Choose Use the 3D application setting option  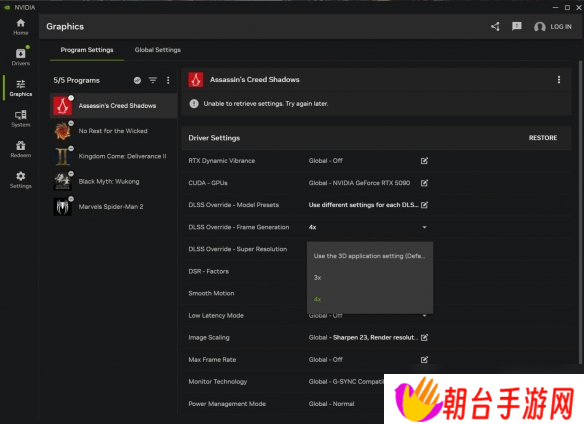[x=370, y=256]
